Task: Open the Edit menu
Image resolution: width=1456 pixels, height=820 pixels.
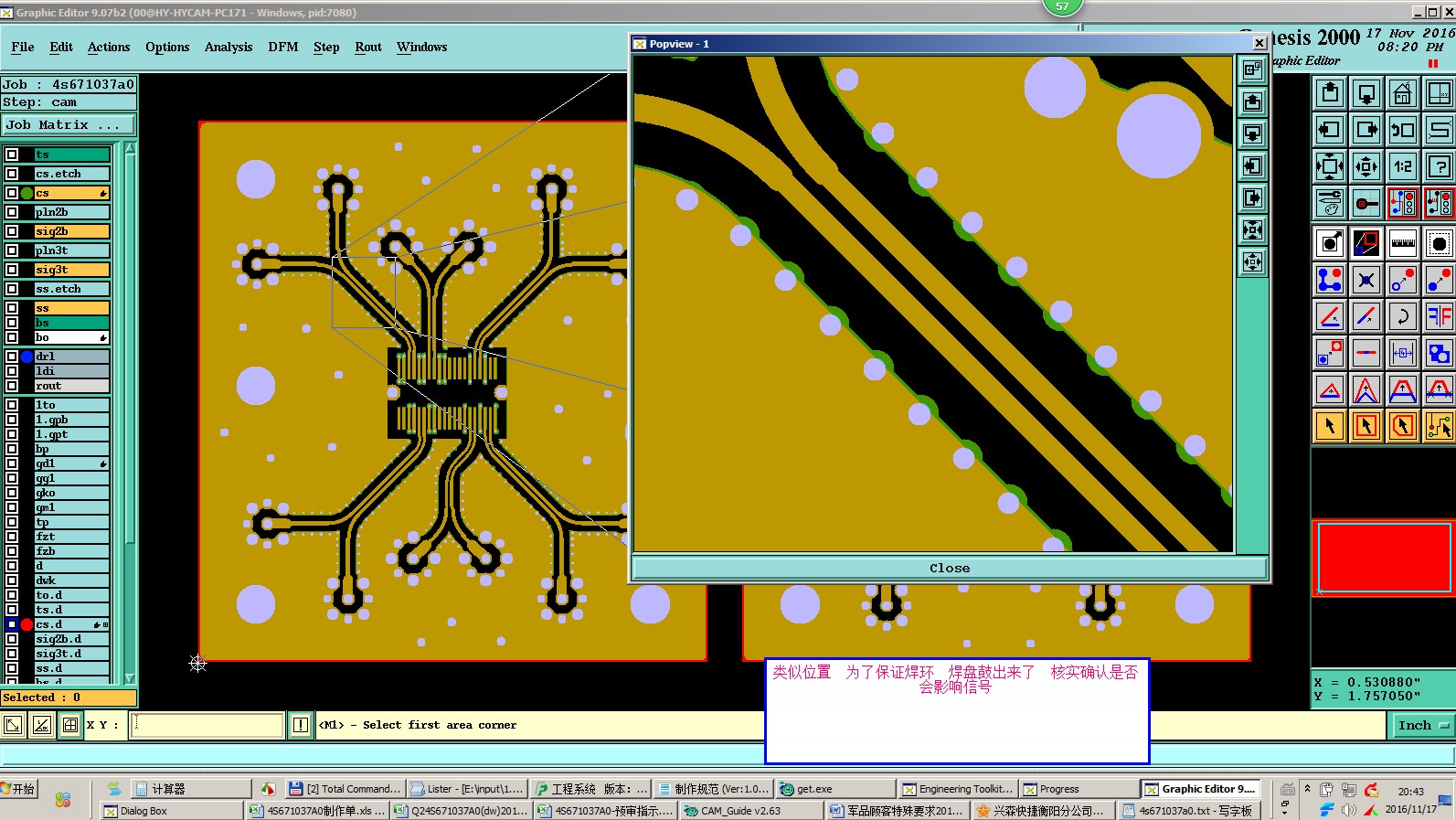Action: click(x=61, y=48)
